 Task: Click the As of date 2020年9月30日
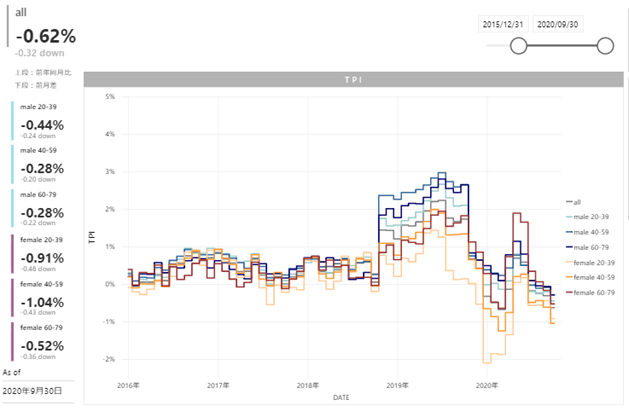point(33,390)
